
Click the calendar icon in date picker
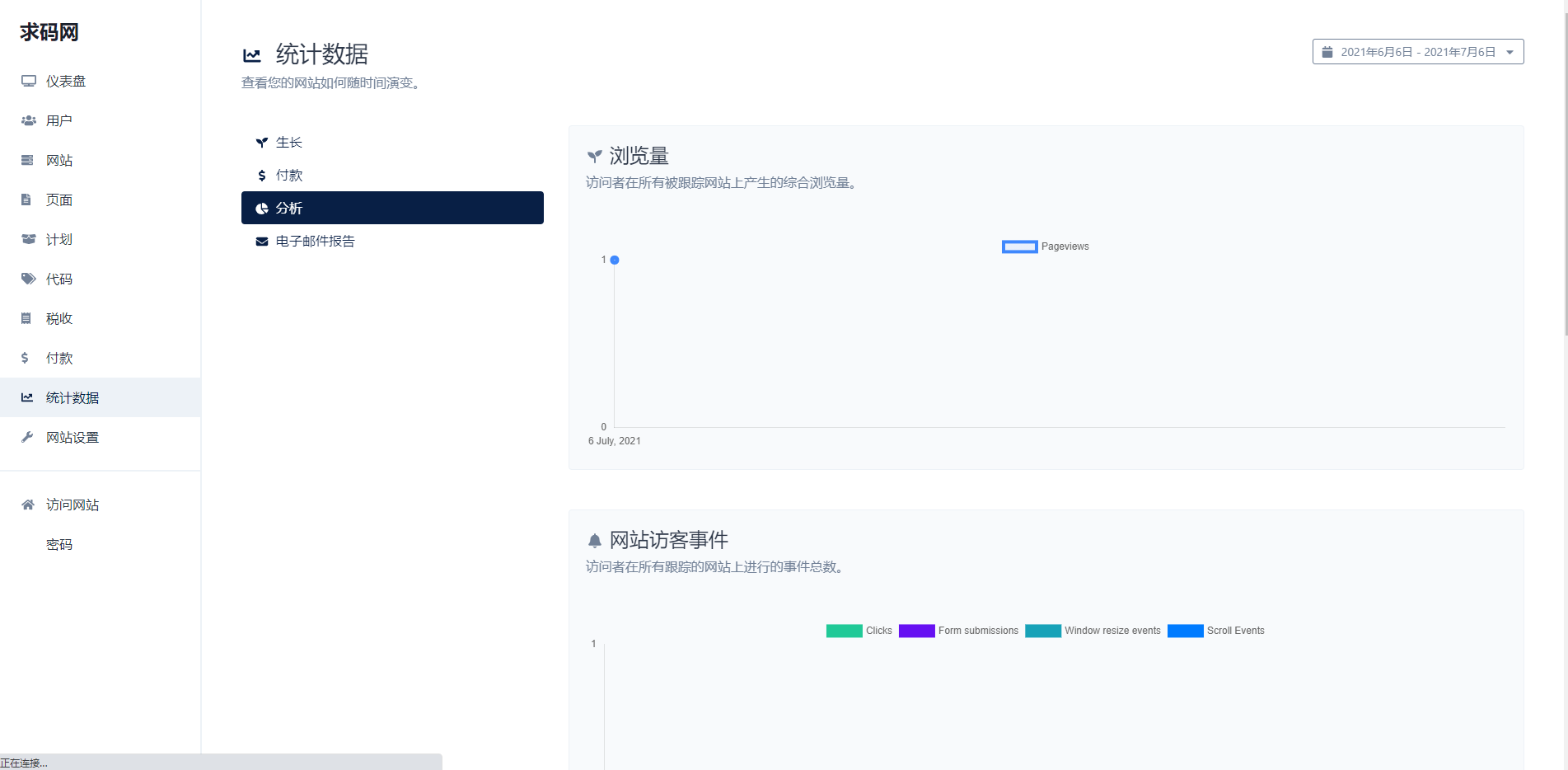click(1327, 52)
